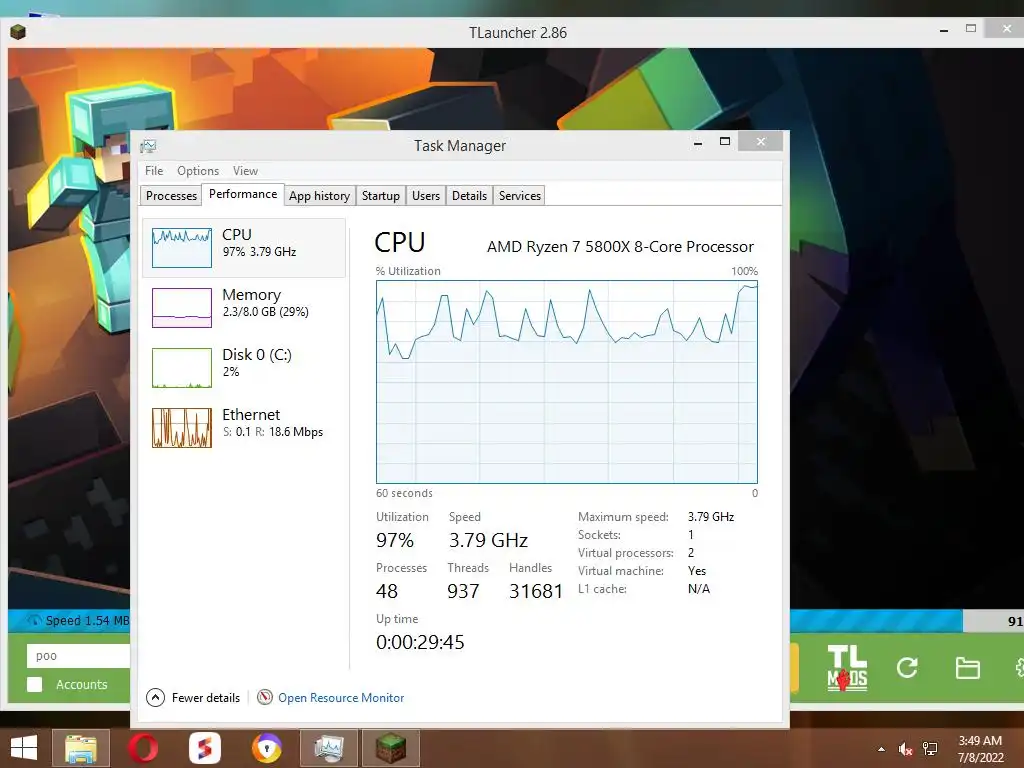Click the Task Manager taskbar button
The image size is (1024, 768).
(328, 748)
